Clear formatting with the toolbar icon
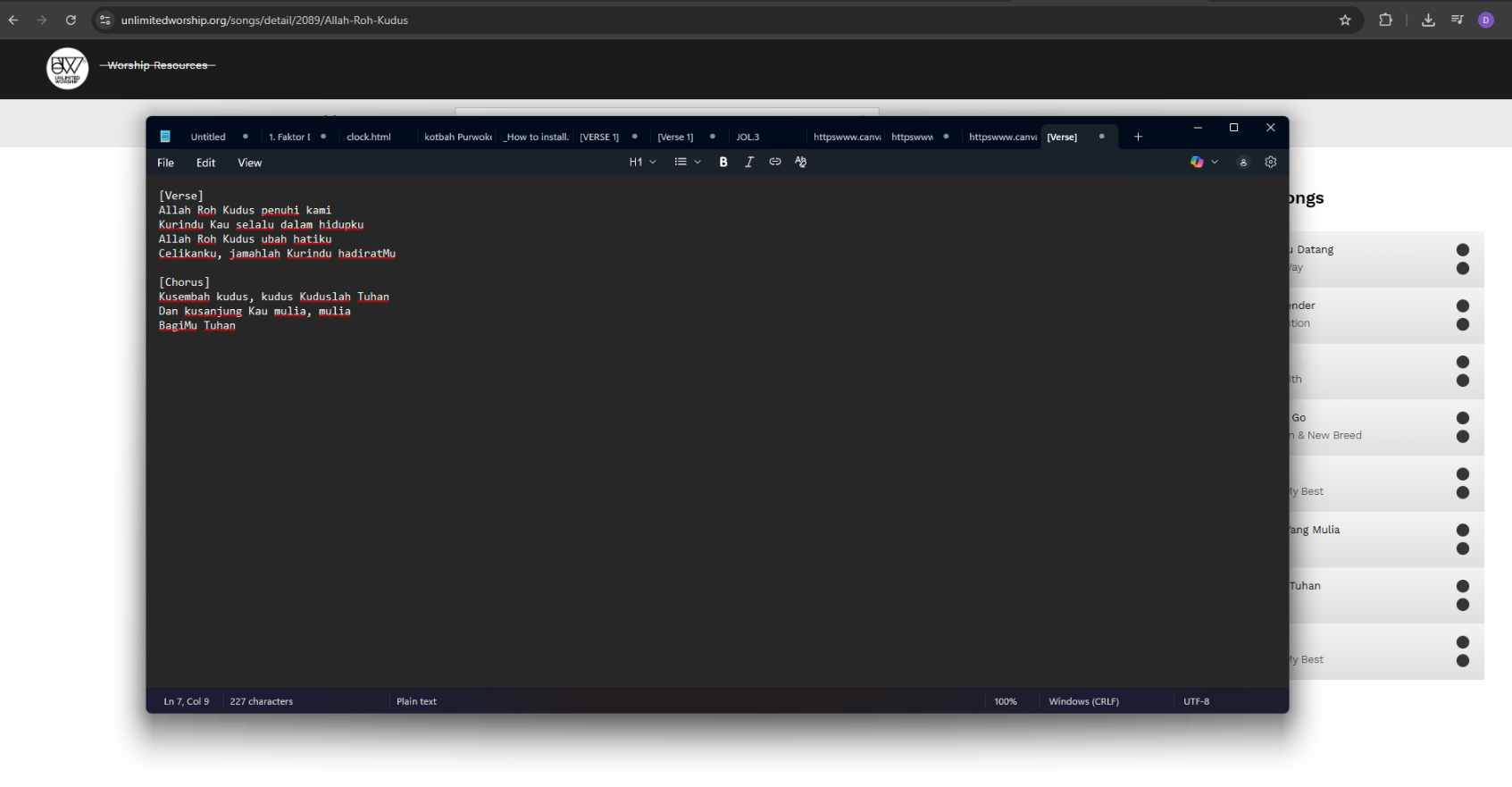Image resolution: width=1512 pixels, height=787 pixels. pyautogui.click(x=801, y=162)
